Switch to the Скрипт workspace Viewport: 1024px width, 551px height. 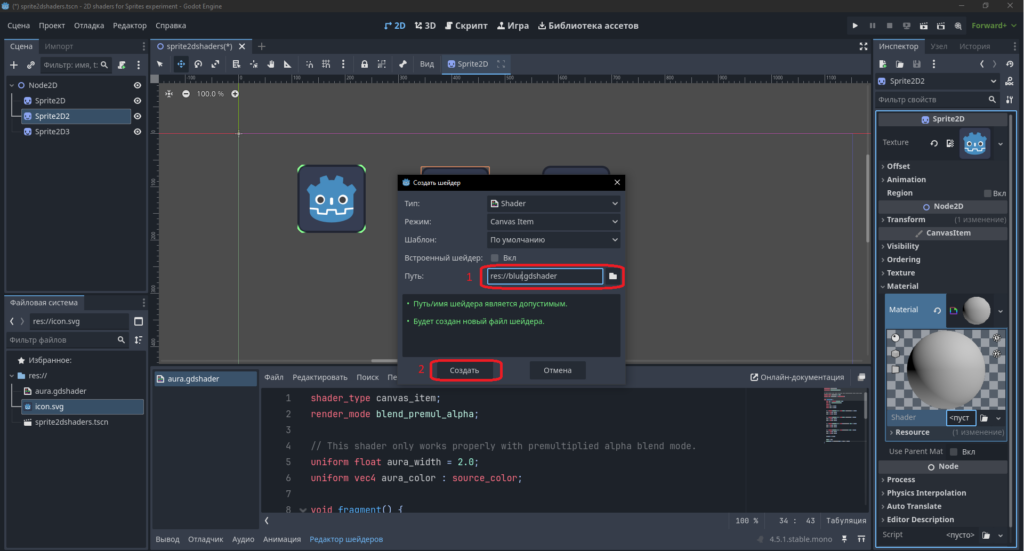pos(466,25)
